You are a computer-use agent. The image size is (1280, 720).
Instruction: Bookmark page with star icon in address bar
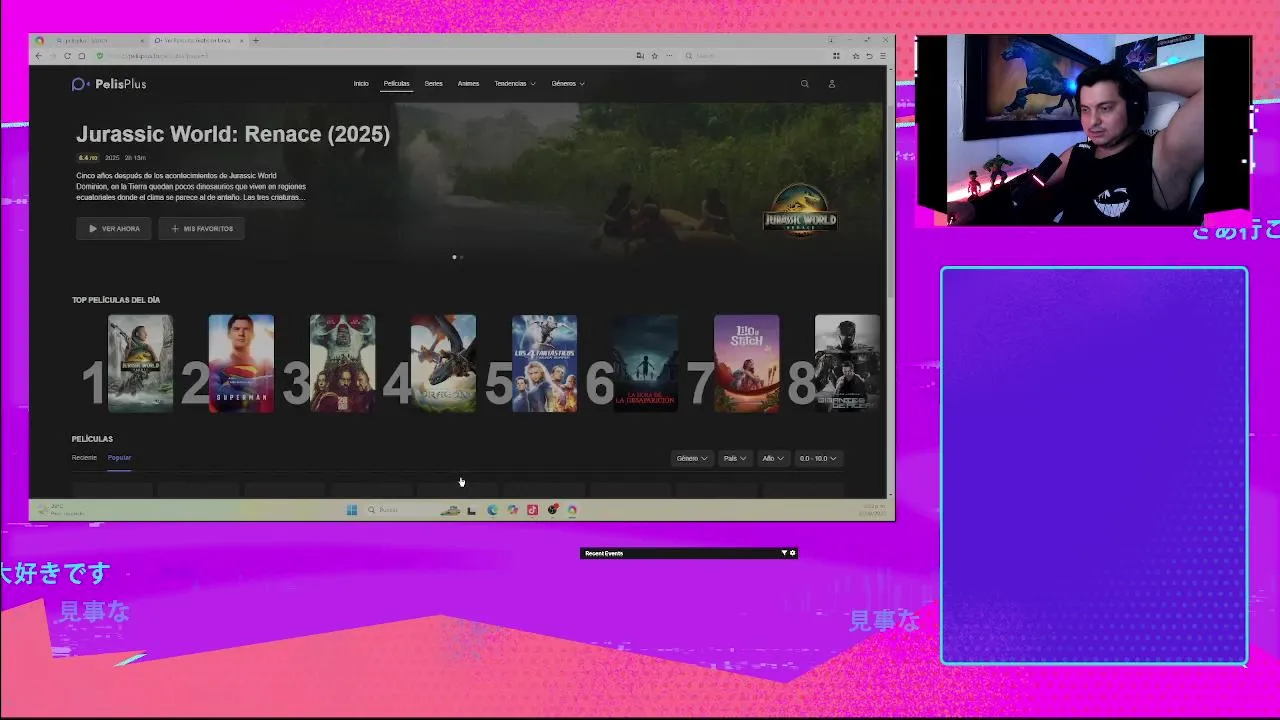pyautogui.click(x=654, y=56)
